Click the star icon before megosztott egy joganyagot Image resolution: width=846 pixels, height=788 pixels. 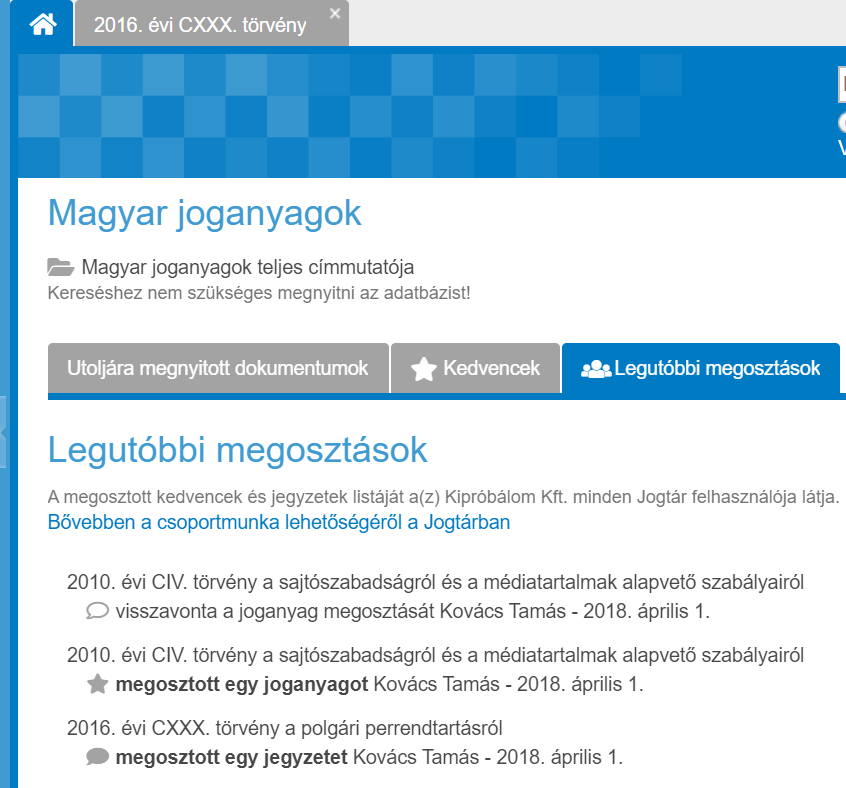point(97,685)
